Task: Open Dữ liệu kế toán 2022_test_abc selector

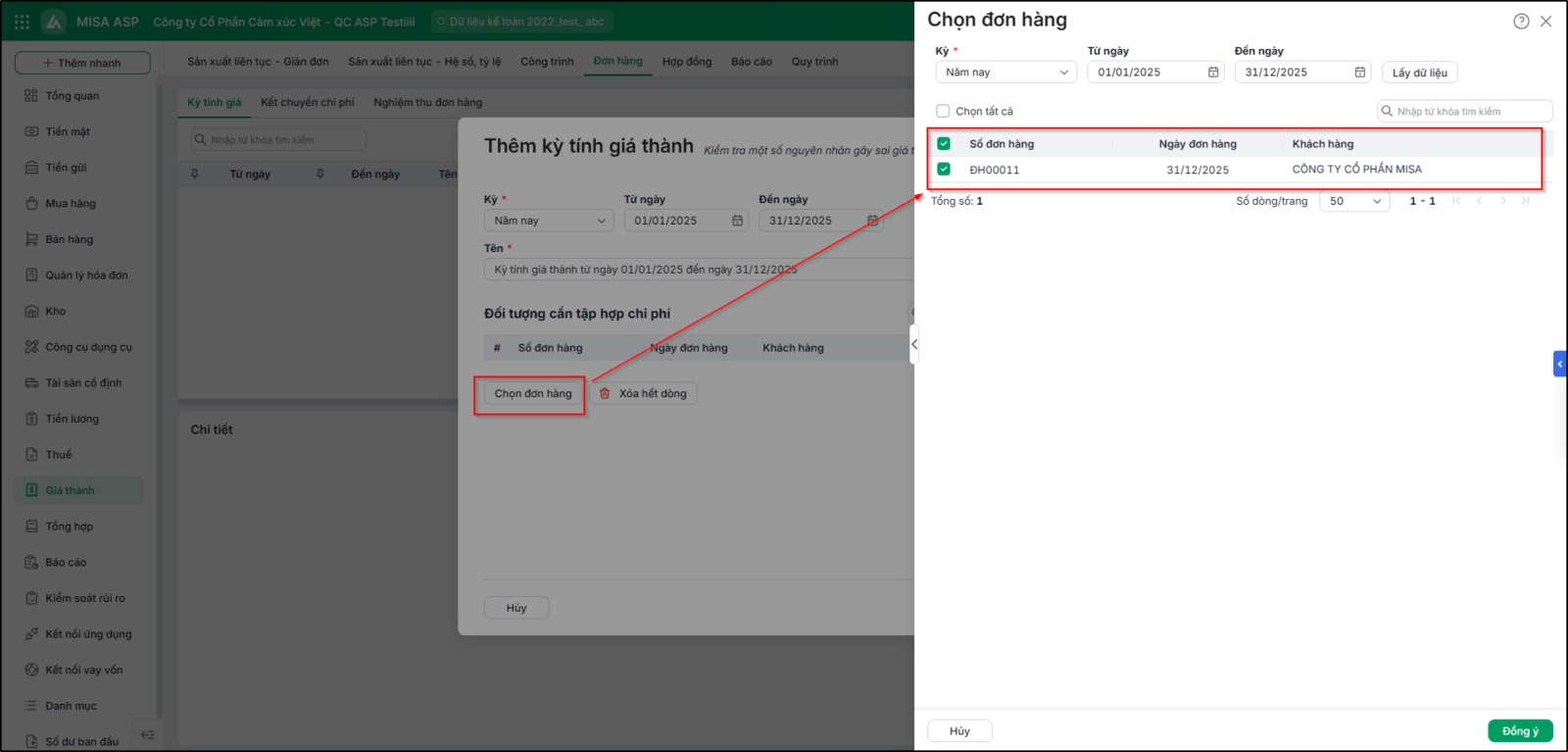Action: point(522,22)
